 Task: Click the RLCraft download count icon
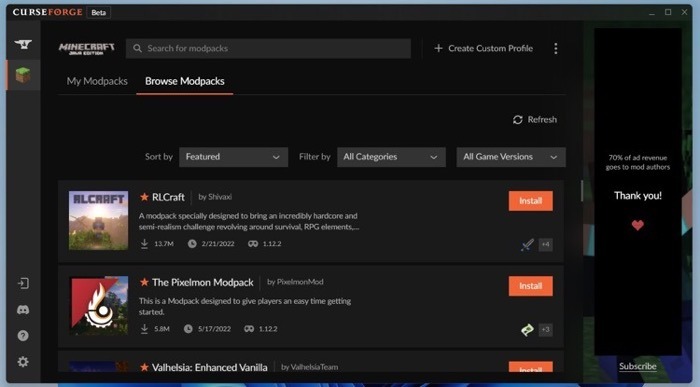(144, 244)
